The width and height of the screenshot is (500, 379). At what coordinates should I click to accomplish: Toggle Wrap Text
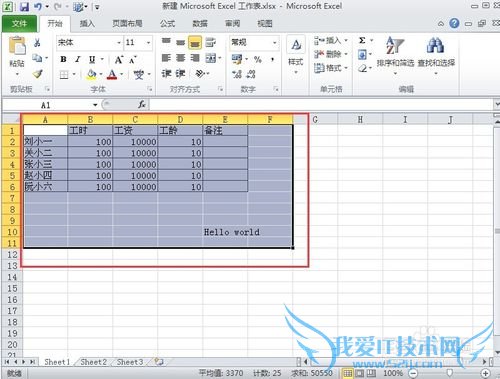click(x=210, y=42)
